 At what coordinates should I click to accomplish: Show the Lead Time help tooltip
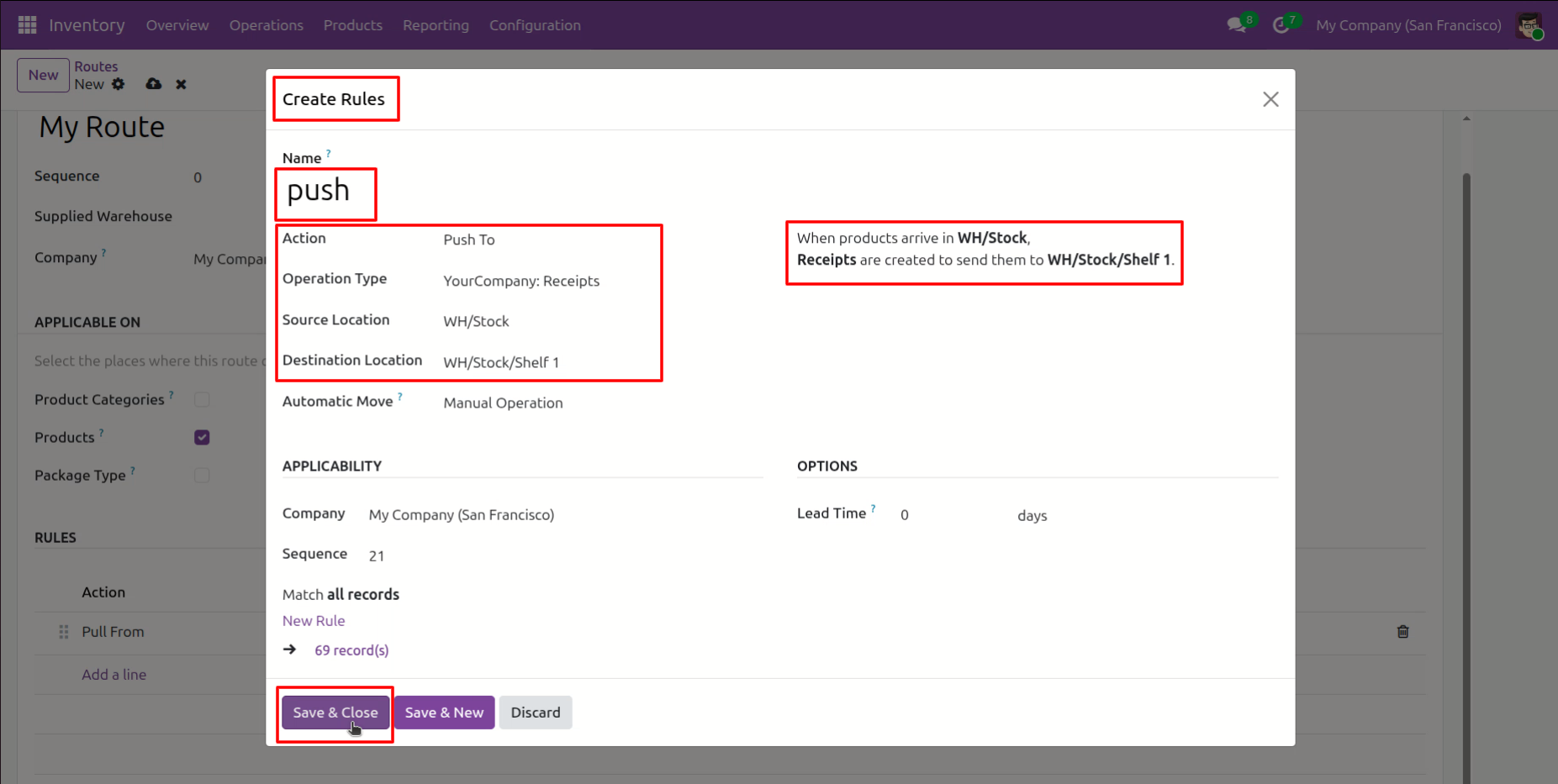coord(874,508)
